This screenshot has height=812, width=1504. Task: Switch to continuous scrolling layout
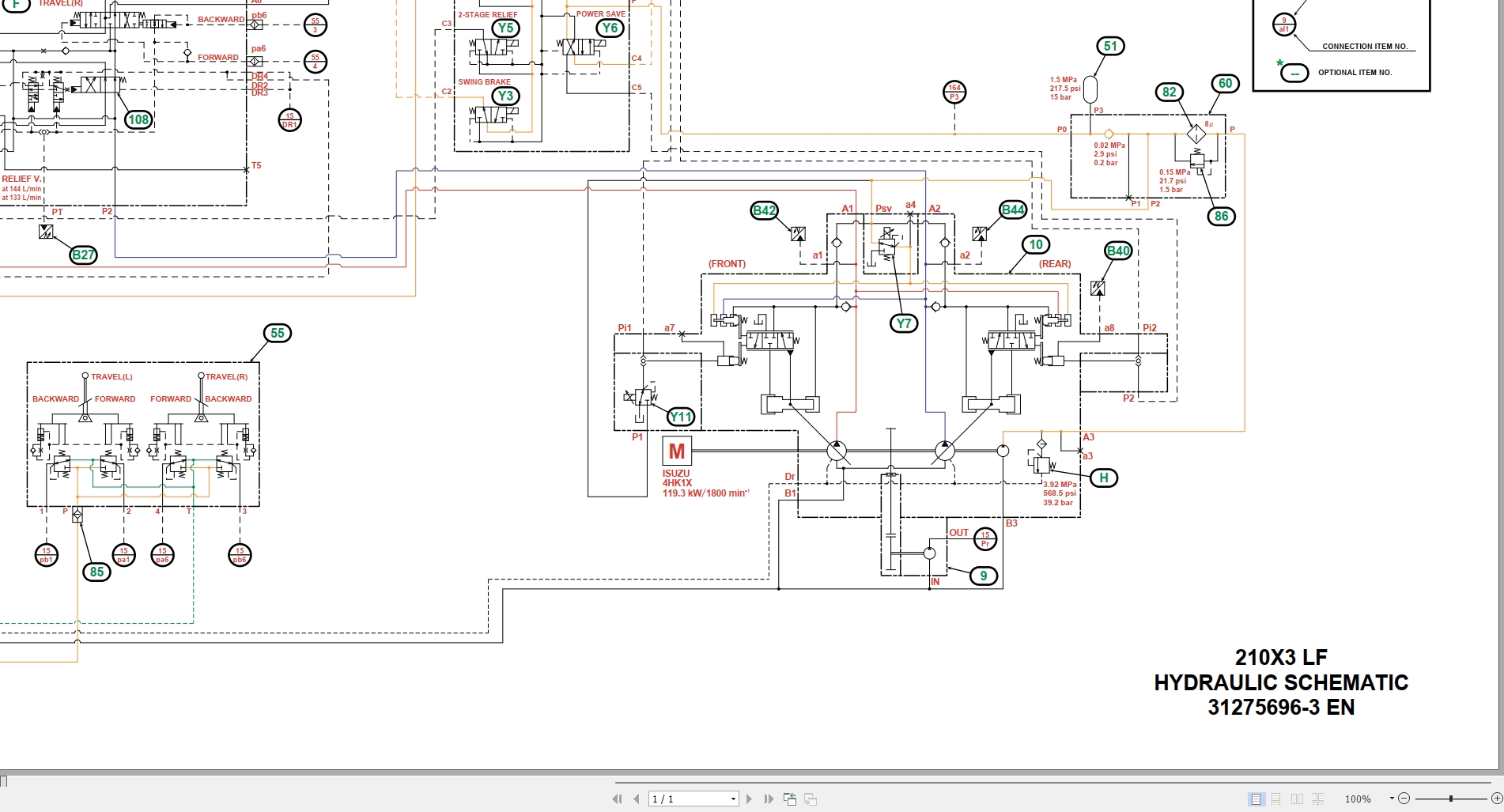click(1275, 799)
